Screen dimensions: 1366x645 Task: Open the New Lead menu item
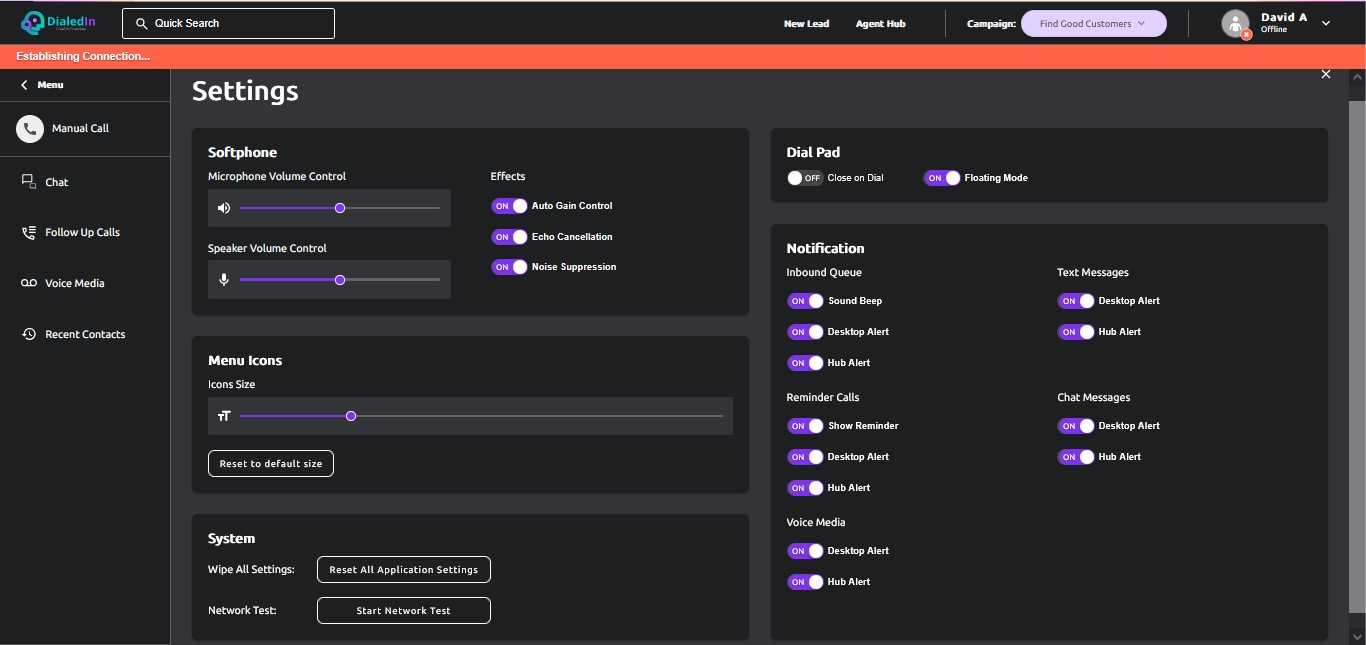(x=806, y=24)
